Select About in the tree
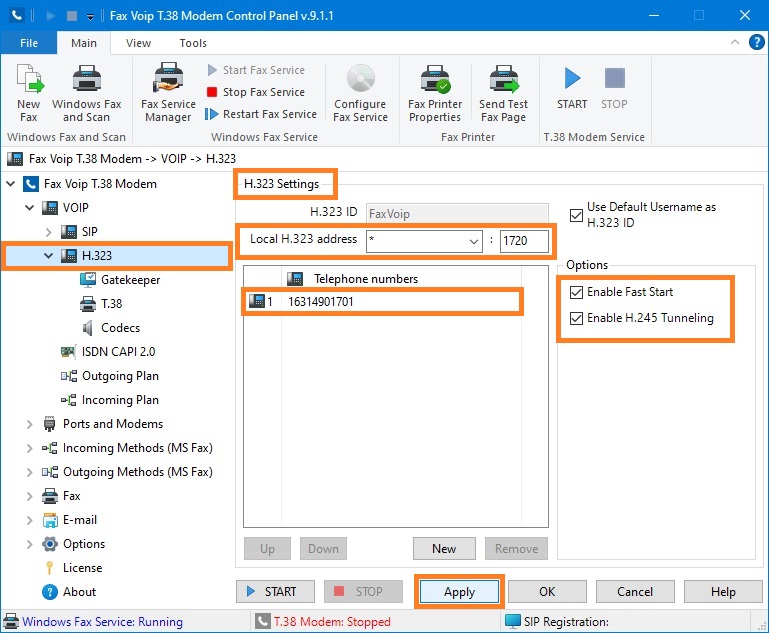The width and height of the screenshot is (769, 633). (79, 592)
